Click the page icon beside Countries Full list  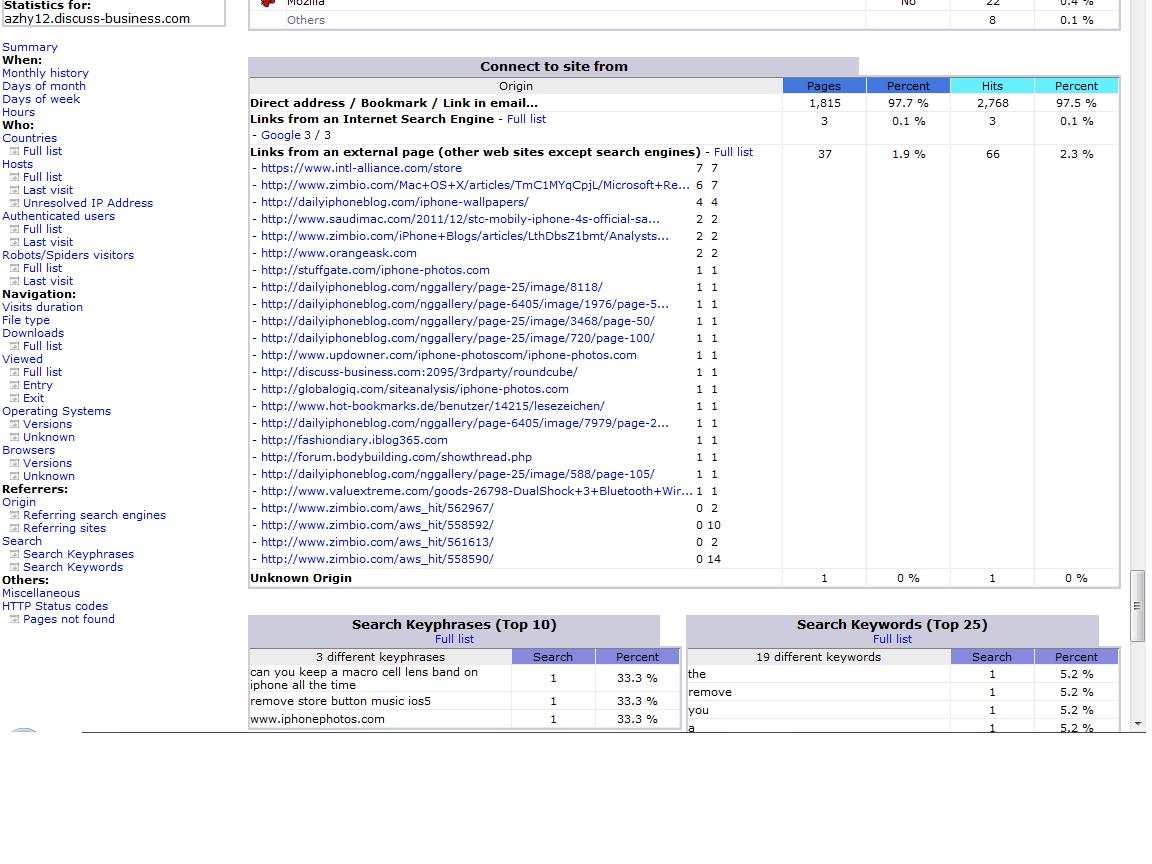tap(14, 151)
